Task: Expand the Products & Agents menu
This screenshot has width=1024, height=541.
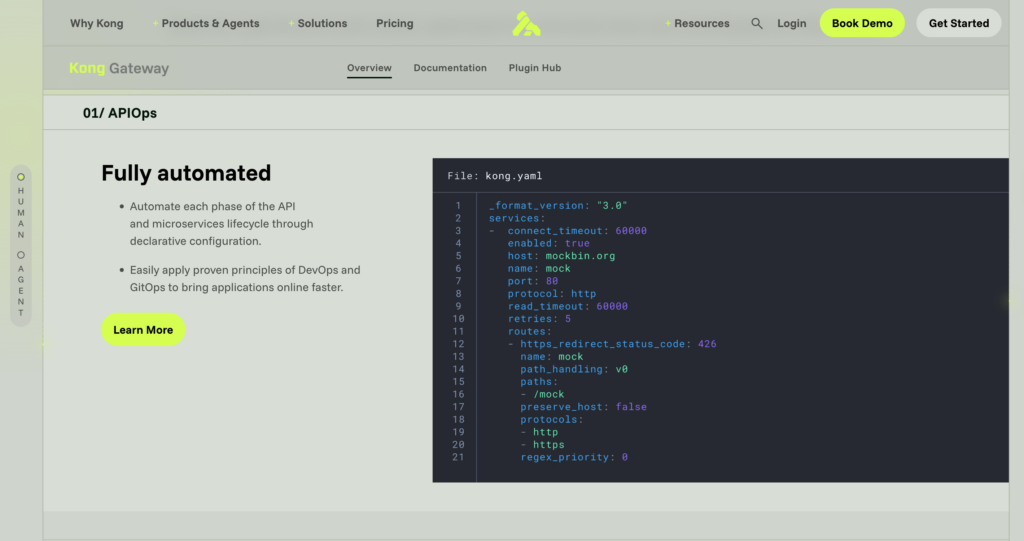Action: pos(206,24)
